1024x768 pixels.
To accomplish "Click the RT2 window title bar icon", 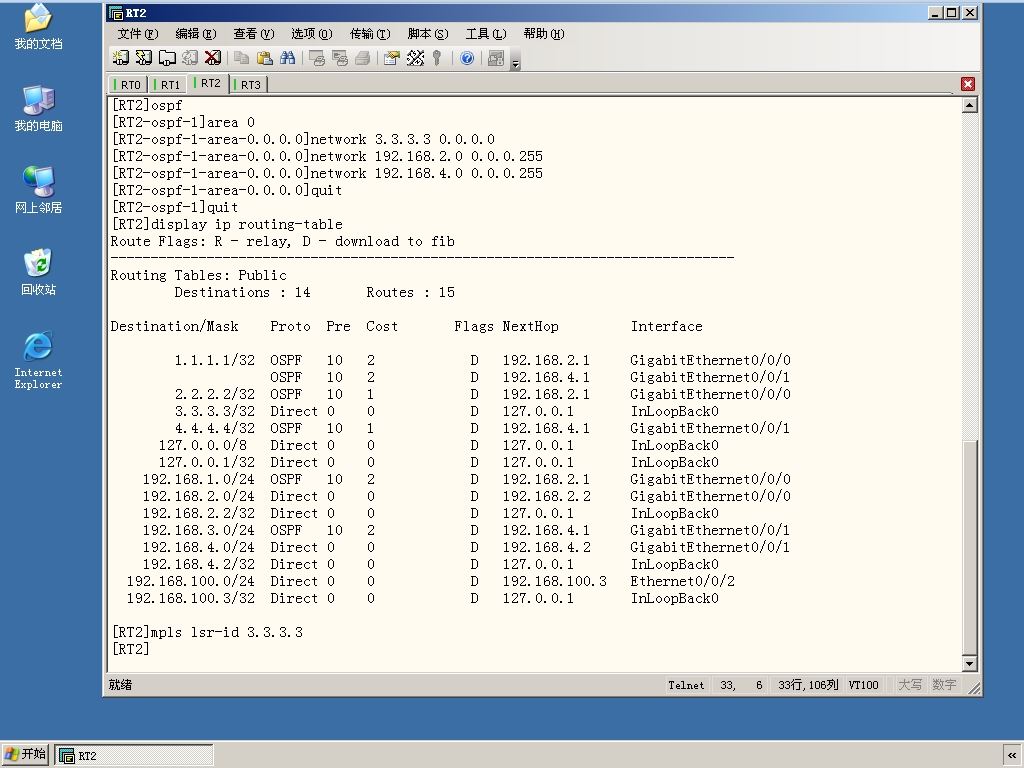I will point(116,12).
